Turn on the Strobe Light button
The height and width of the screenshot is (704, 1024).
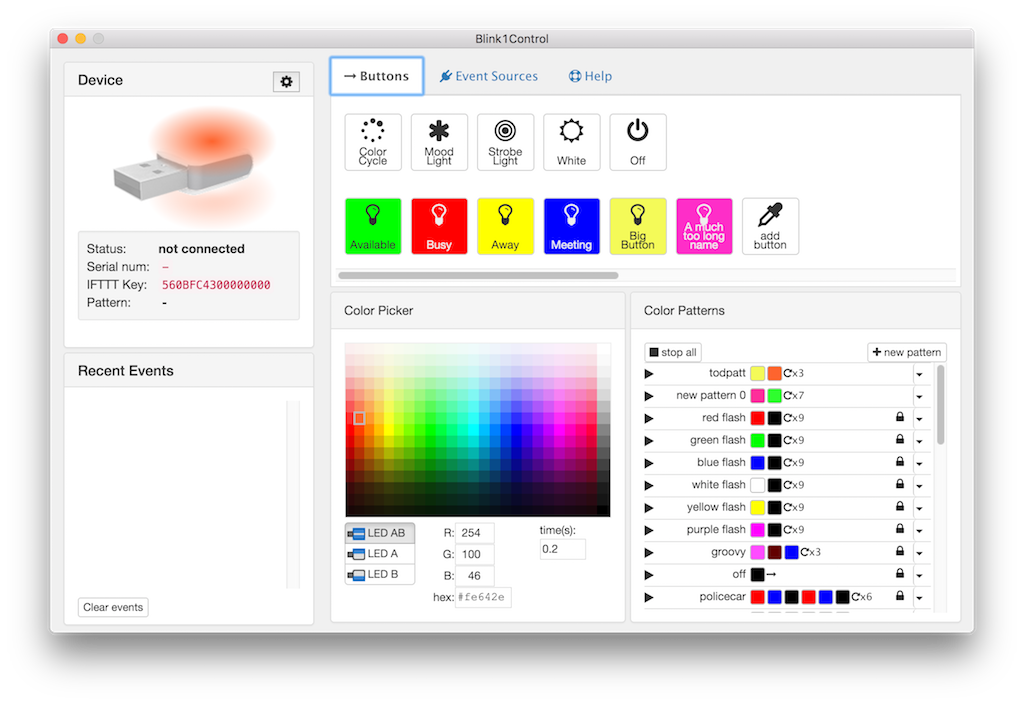coord(505,142)
